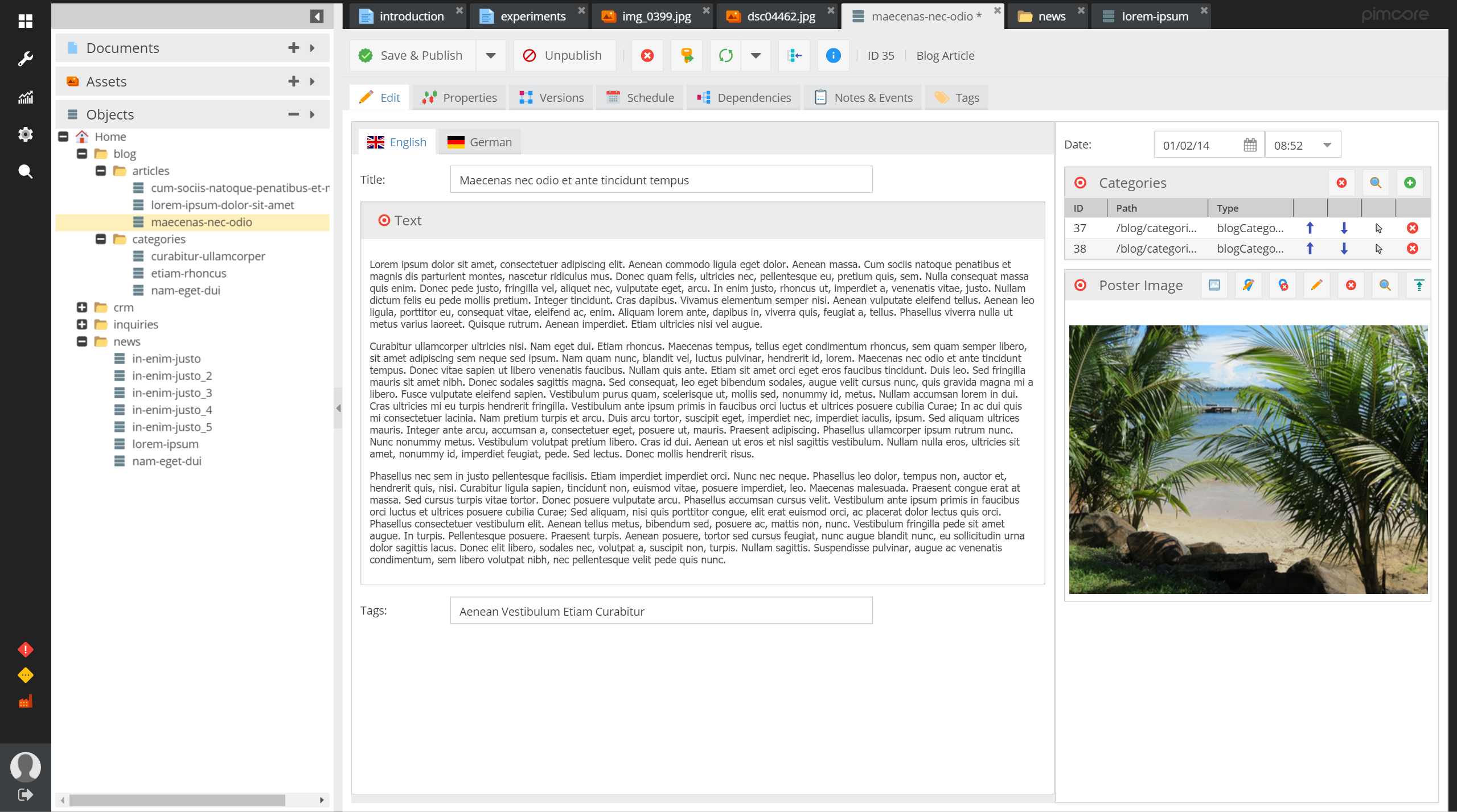Click the upload icon in Poster Image panel
The height and width of the screenshot is (812, 1457).
point(1418,285)
